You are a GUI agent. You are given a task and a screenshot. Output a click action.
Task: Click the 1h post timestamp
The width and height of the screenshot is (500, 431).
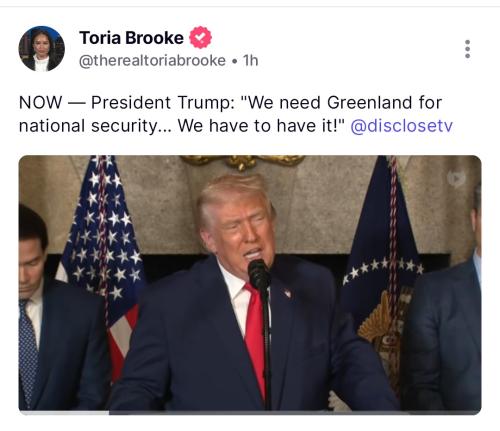click(250, 61)
